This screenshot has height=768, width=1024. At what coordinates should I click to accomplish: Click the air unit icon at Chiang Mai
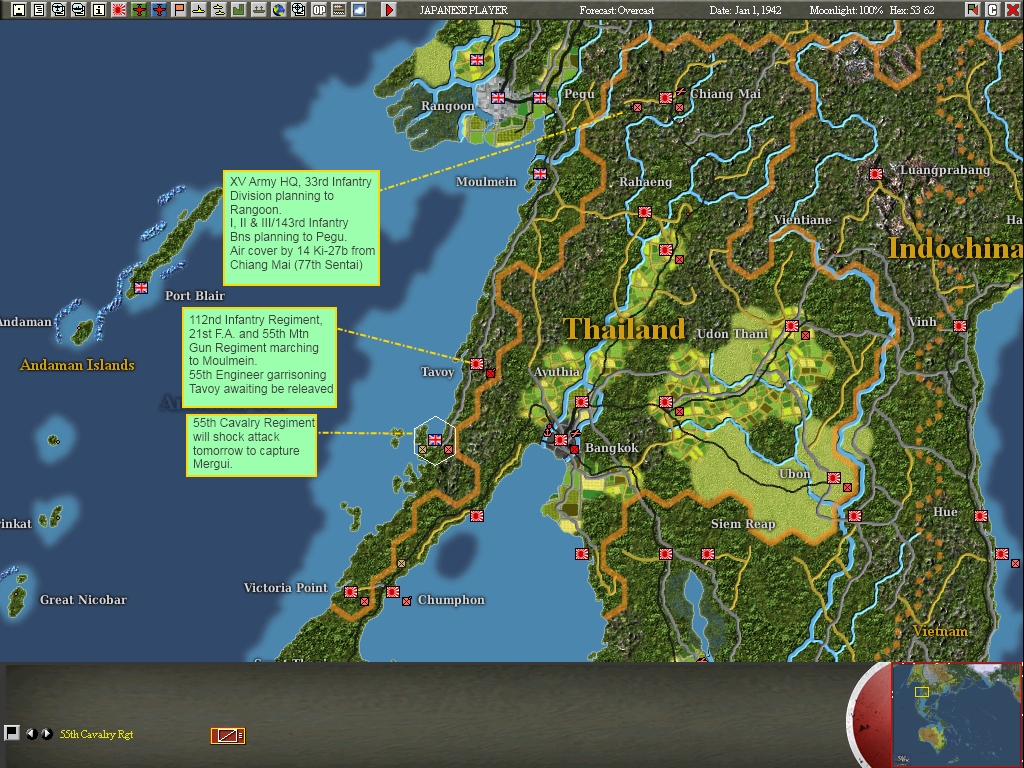pyautogui.click(x=680, y=91)
